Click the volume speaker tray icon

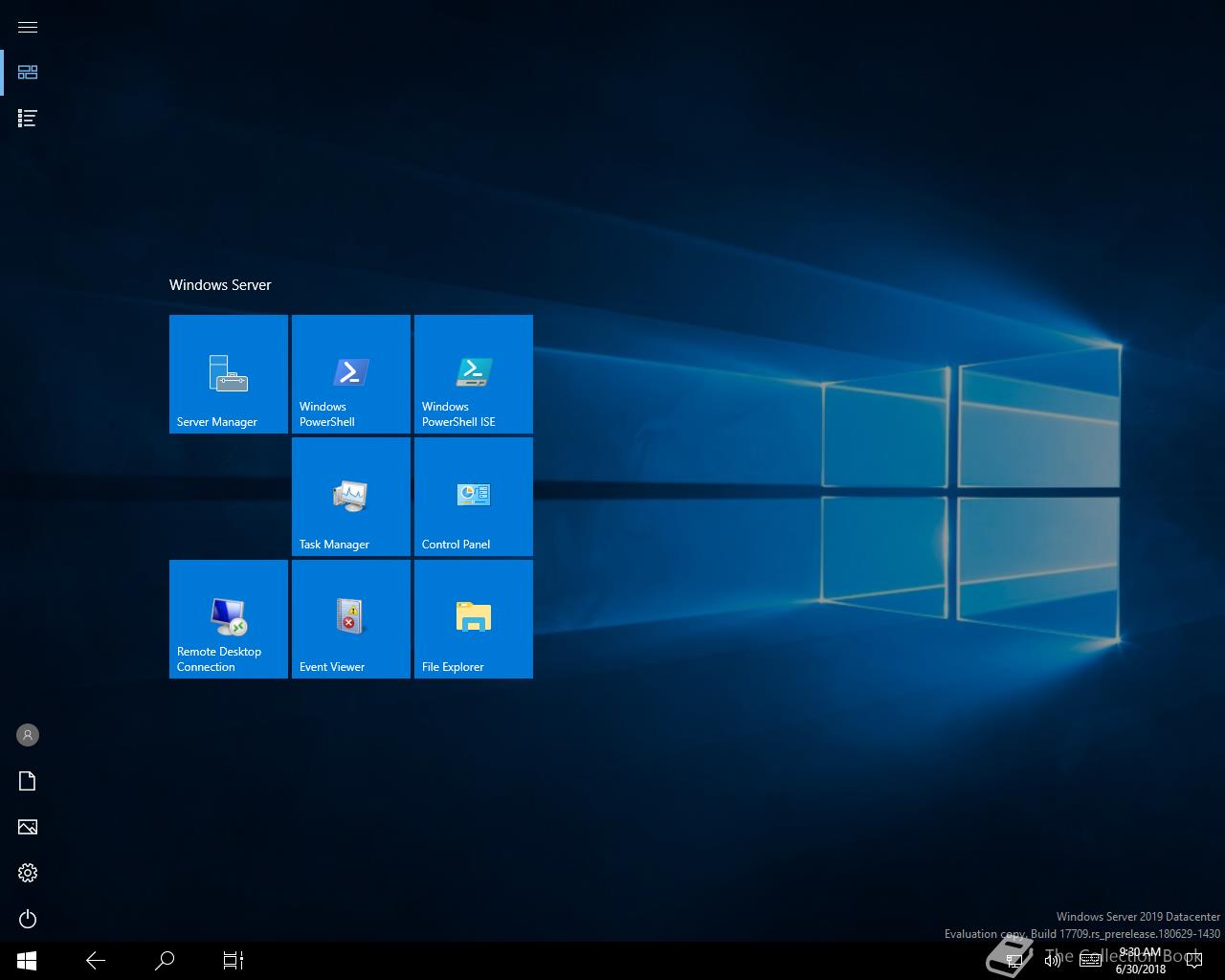point(1053,961)
